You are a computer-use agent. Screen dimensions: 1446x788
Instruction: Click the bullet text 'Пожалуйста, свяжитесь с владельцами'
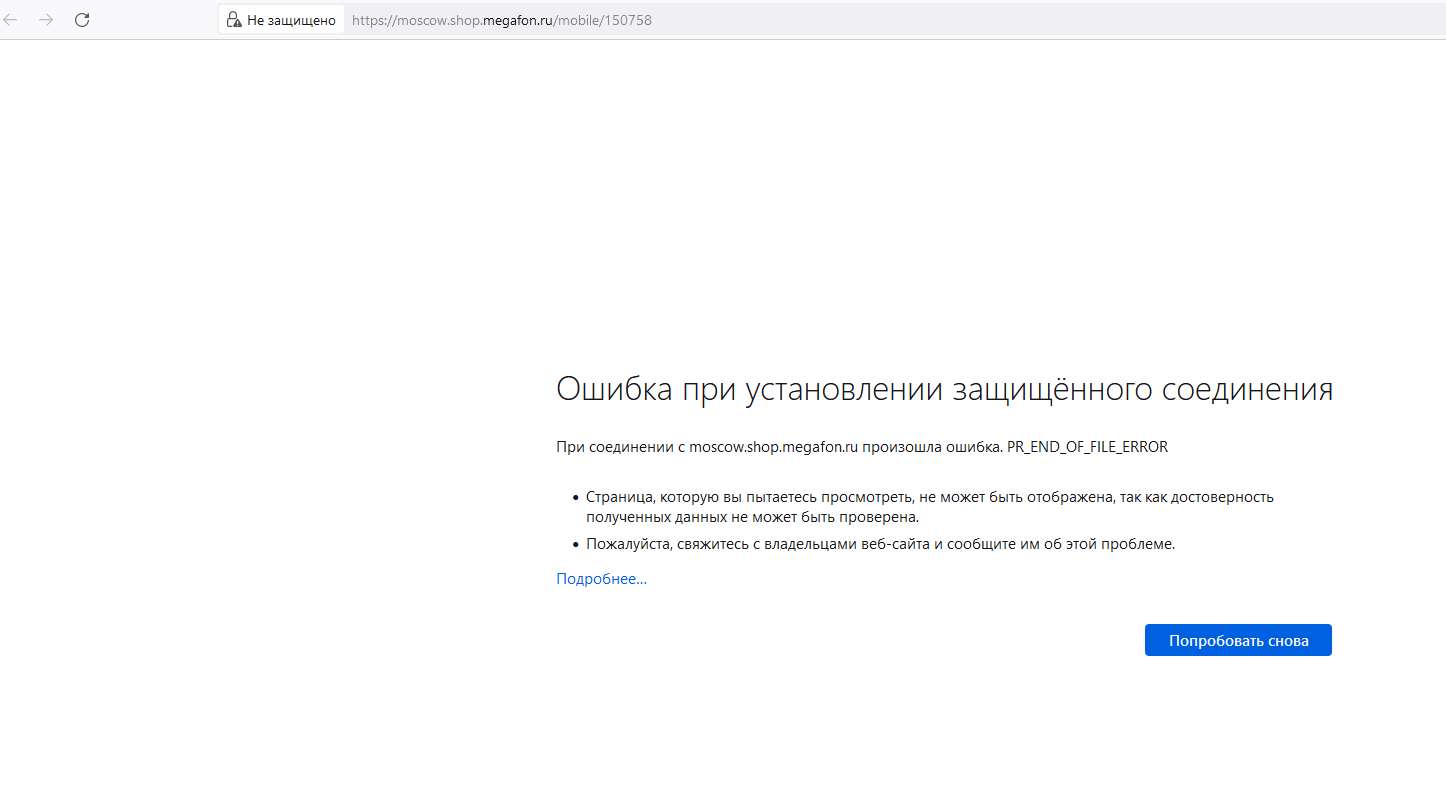[880, 544]
